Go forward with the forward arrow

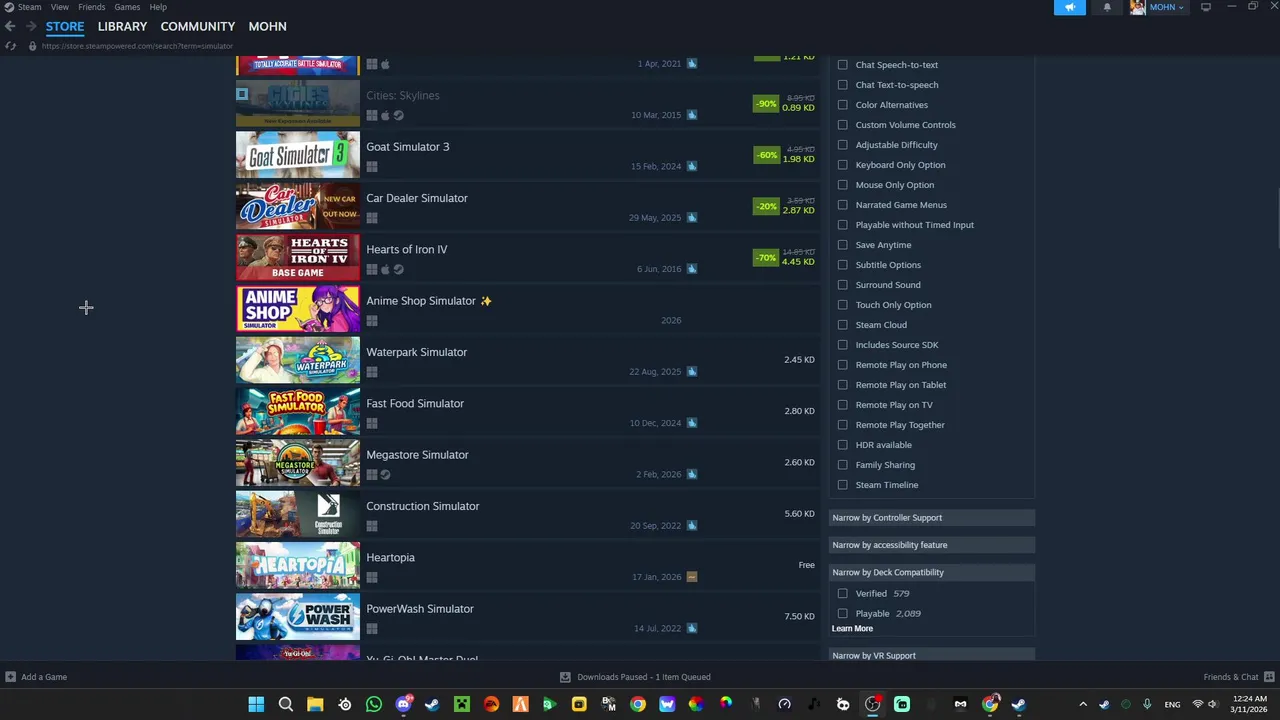click(31, 26)
